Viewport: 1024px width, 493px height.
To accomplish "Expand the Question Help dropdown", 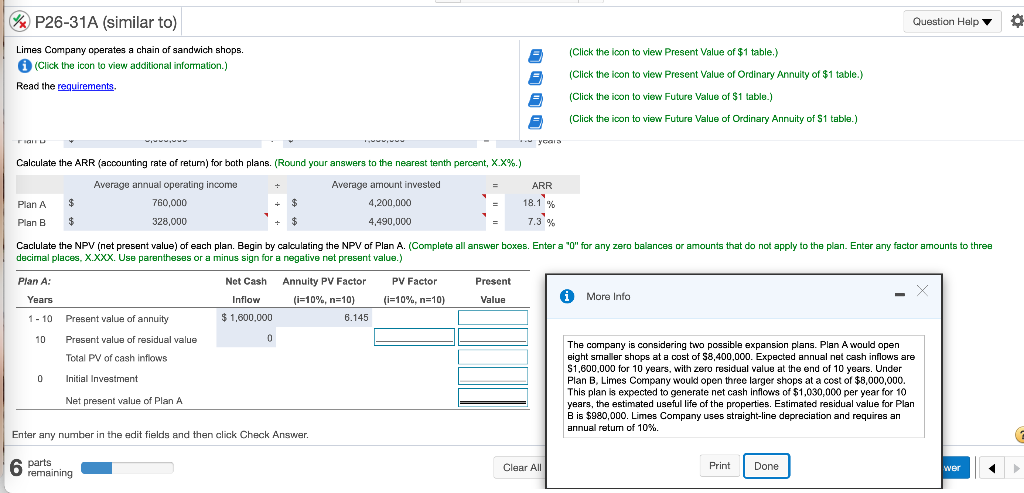I will [x=952, y=22].
